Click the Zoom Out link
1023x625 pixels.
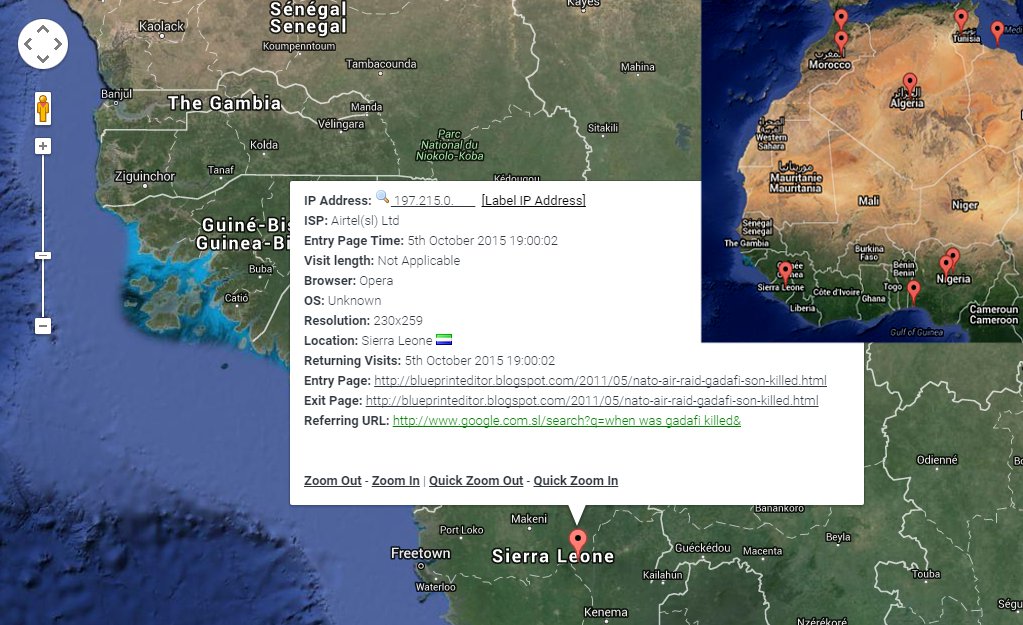[333, 481]
